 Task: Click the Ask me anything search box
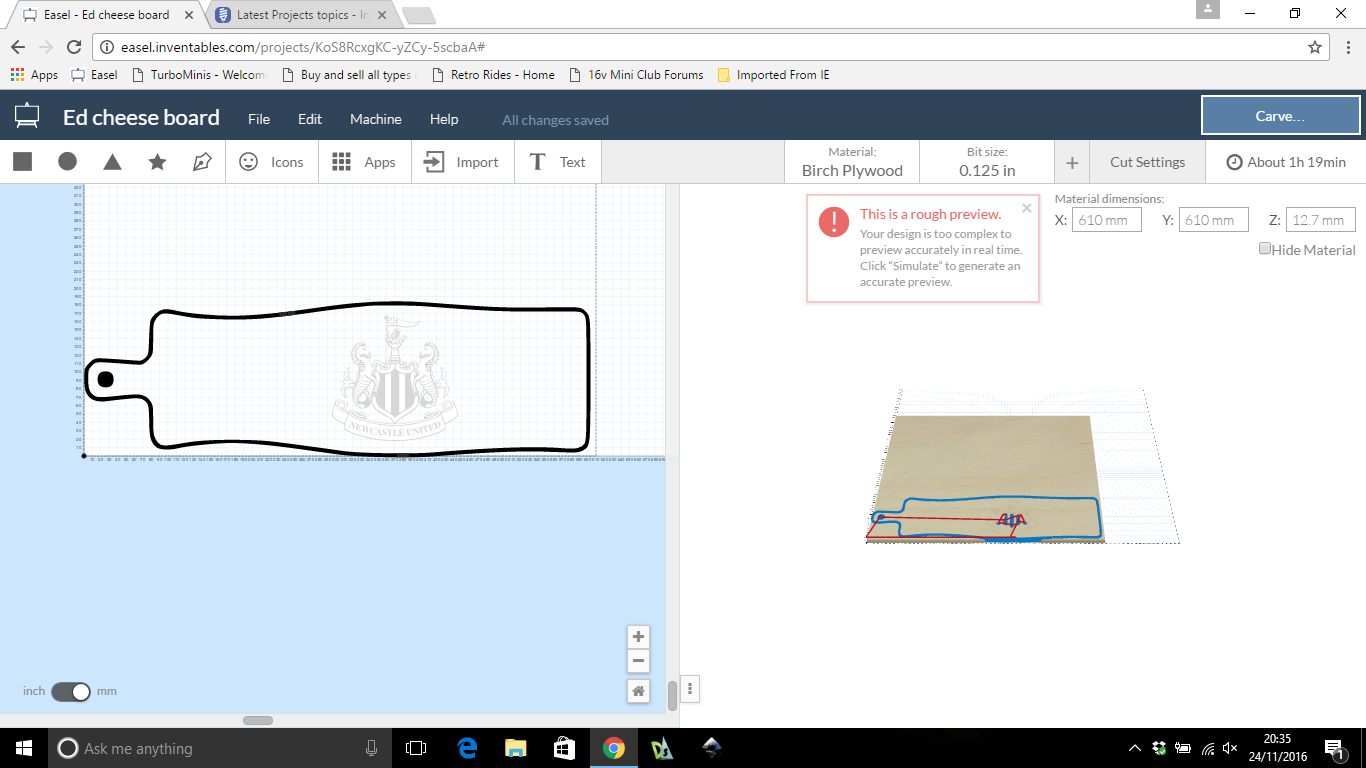(x=219, y=748)
